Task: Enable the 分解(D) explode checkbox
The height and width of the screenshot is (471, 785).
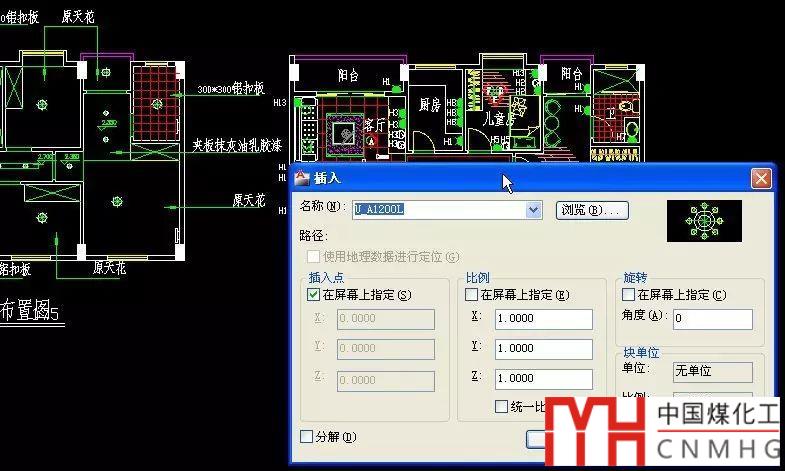Action: coord(306,436)
